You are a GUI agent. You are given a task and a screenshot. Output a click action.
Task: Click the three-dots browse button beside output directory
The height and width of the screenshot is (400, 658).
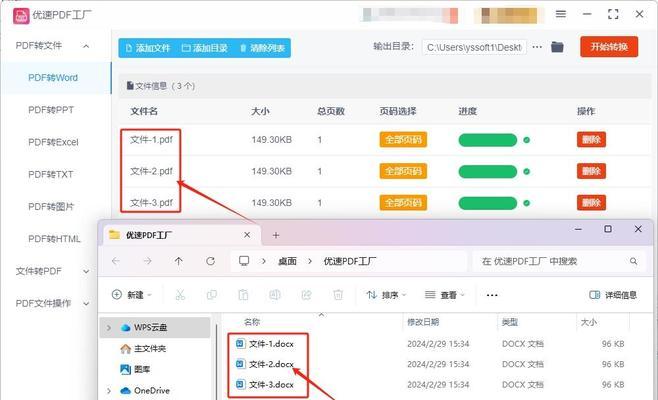coord(537,47)
